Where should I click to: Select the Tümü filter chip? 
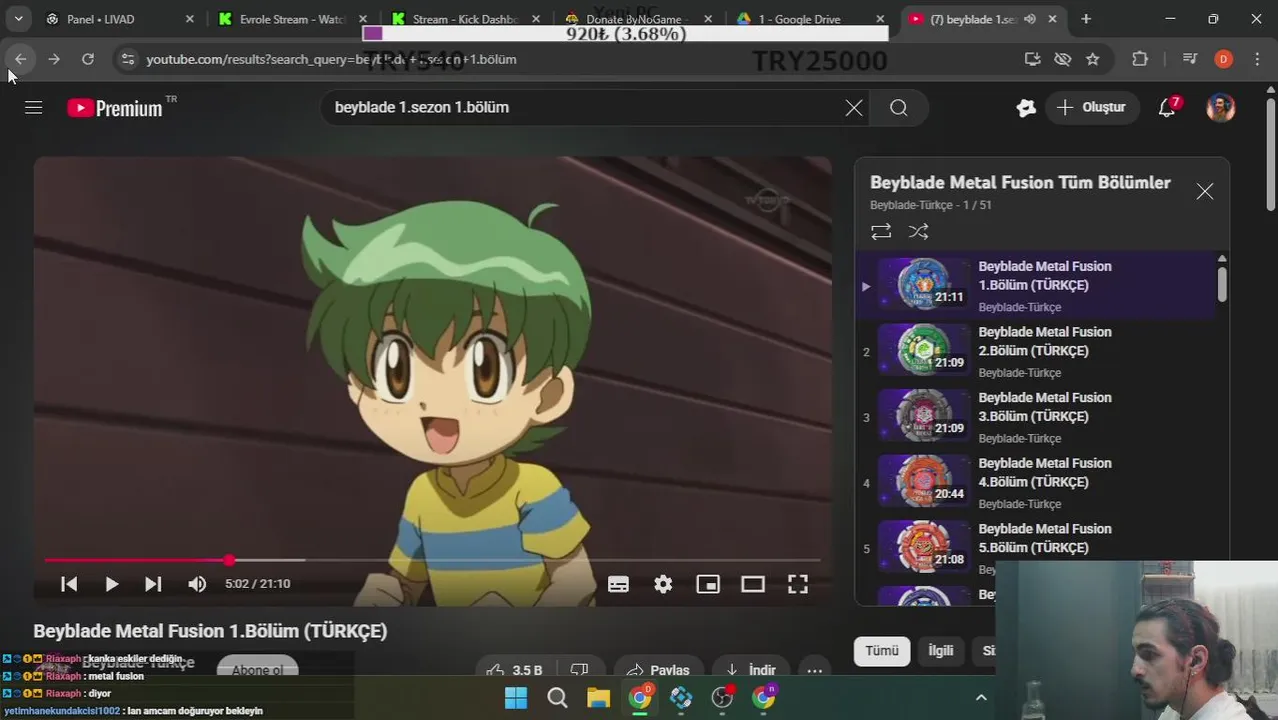point(882,651)
